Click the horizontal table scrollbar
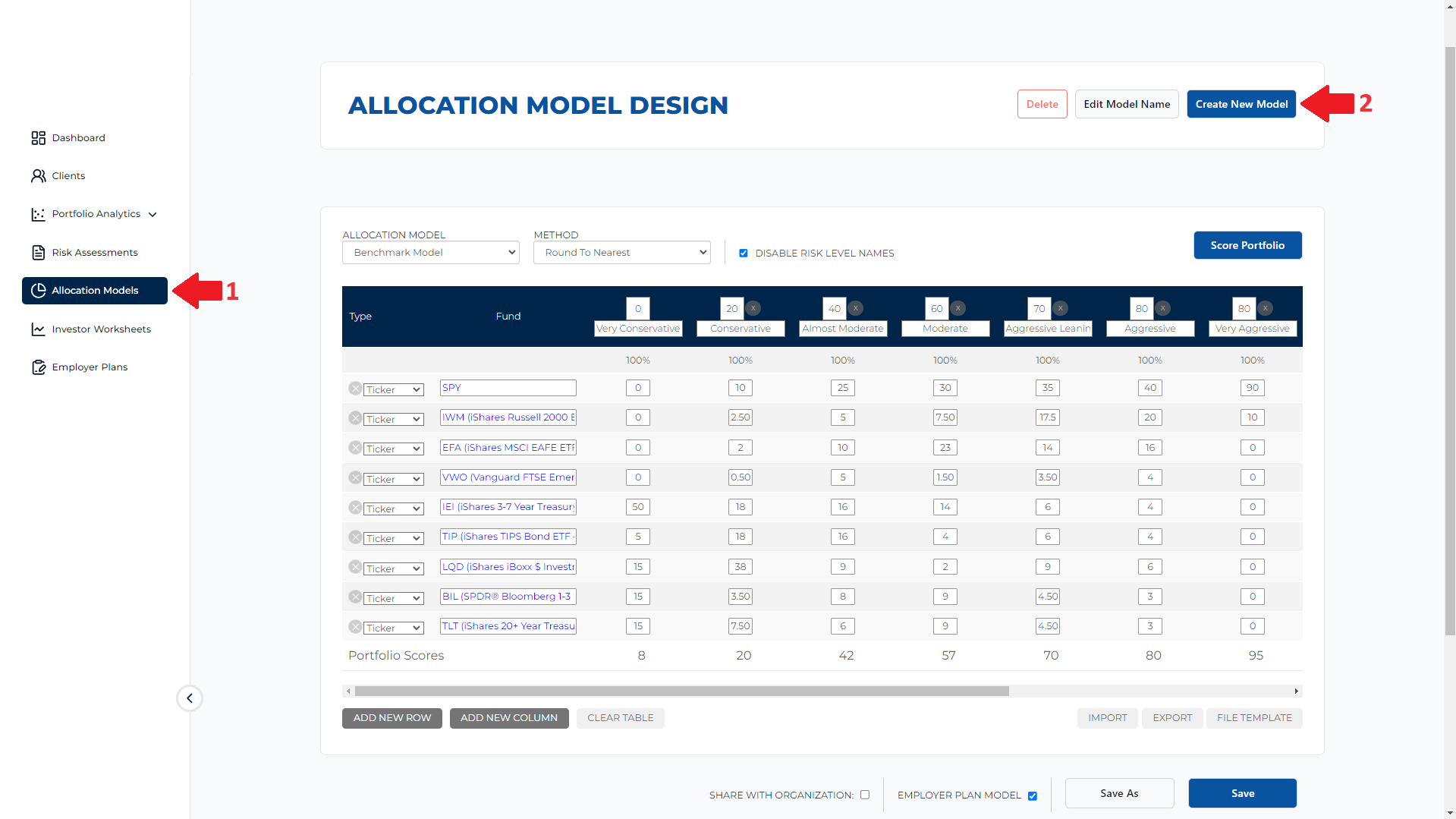The height and width of the screenshot is (819, 1456). (681, 691)
